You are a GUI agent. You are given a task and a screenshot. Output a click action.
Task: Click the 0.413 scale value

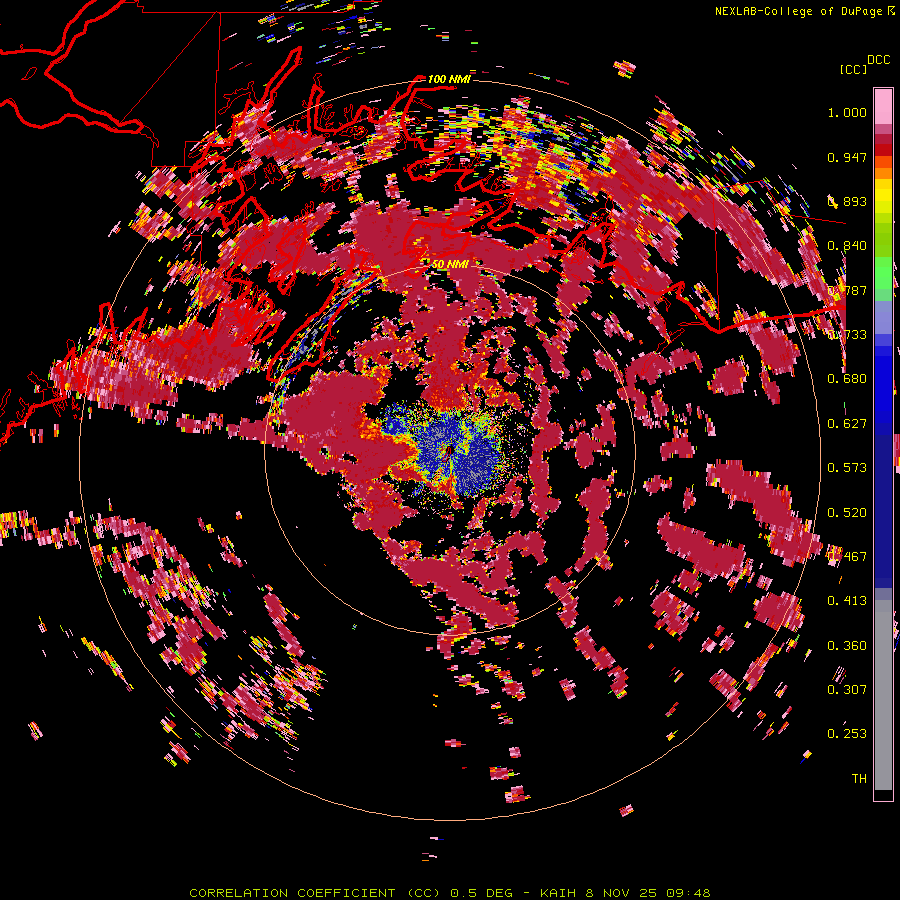coord(847,601)
